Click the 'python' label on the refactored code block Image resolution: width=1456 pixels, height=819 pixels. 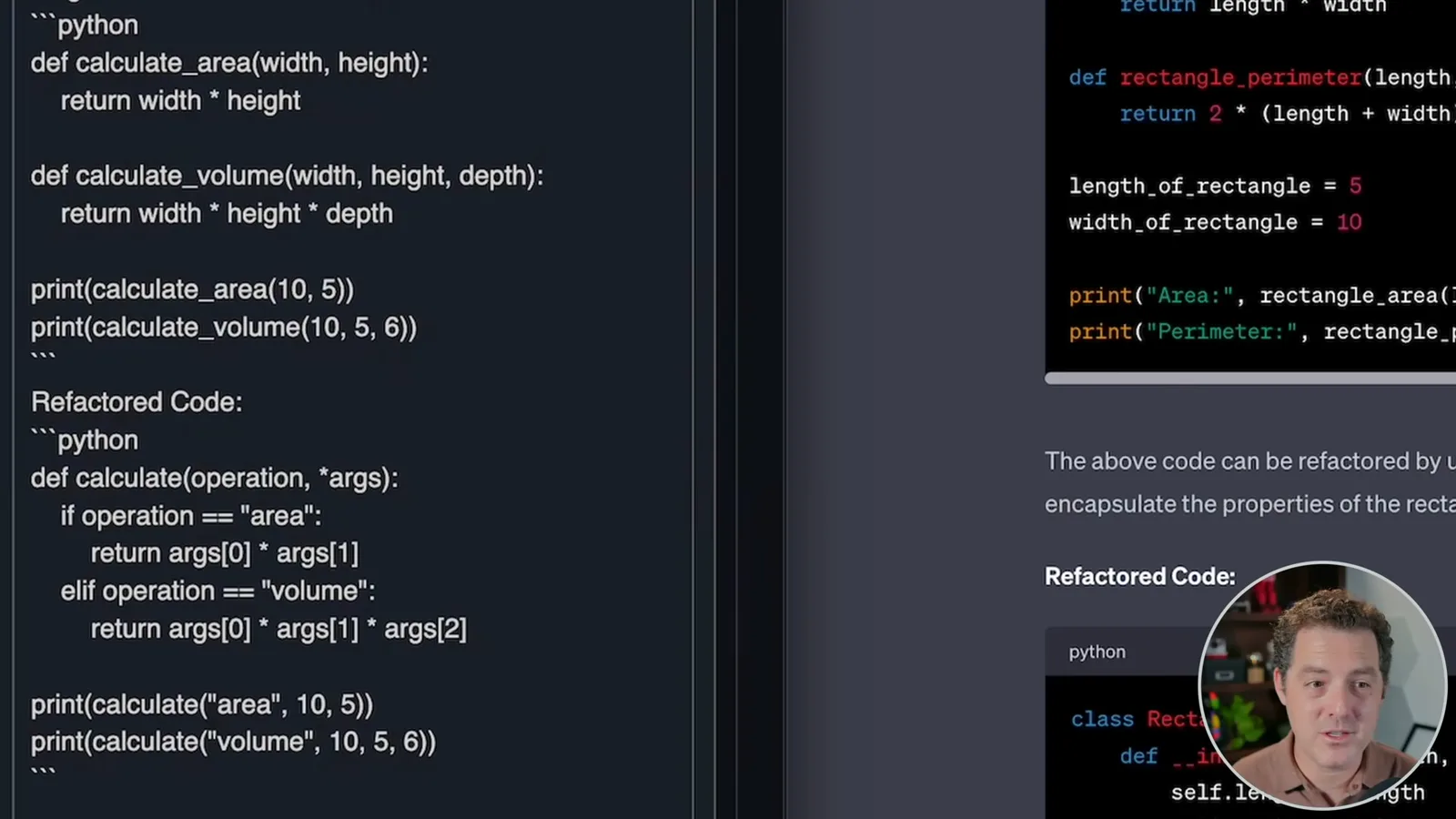(1097, 652)
